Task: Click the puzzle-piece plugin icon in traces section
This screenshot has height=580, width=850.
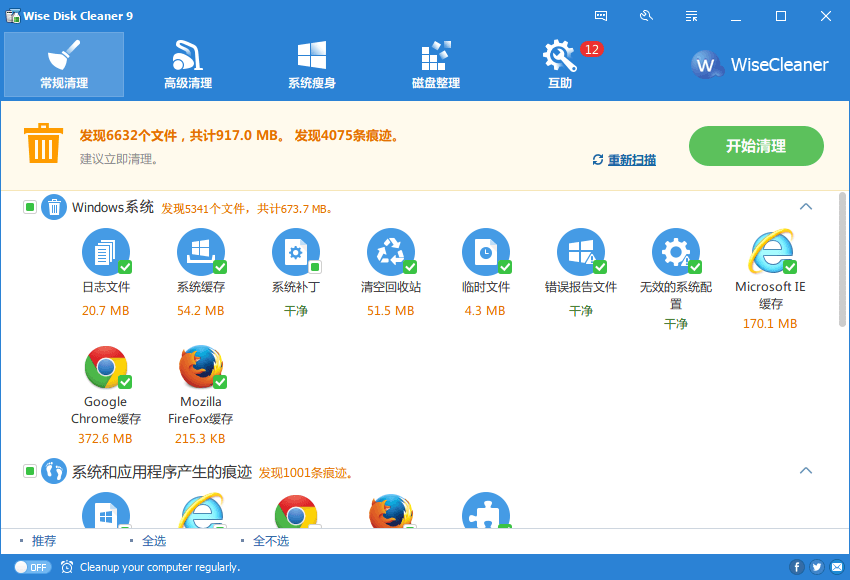Action: 486,511
